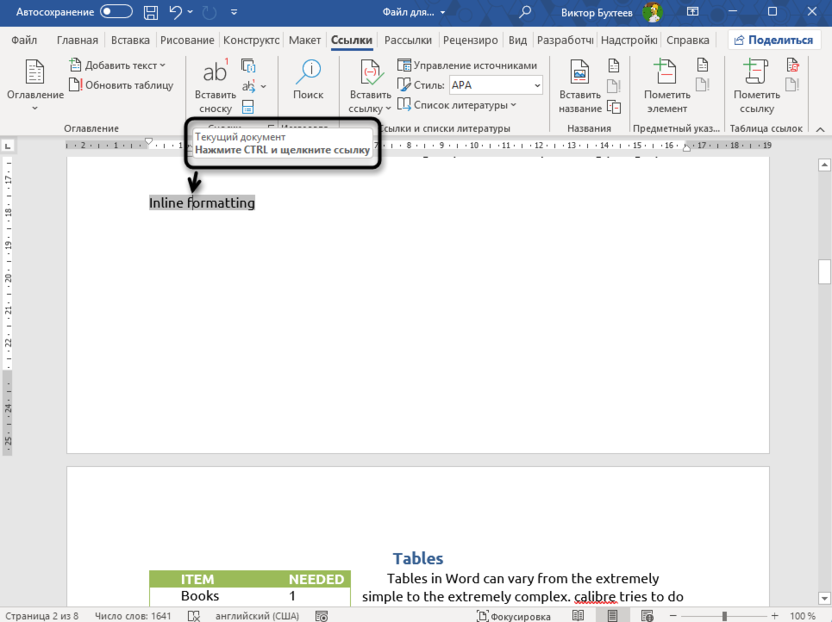
Task: Click Insert Footnote icon
Action: coord(215,84)
